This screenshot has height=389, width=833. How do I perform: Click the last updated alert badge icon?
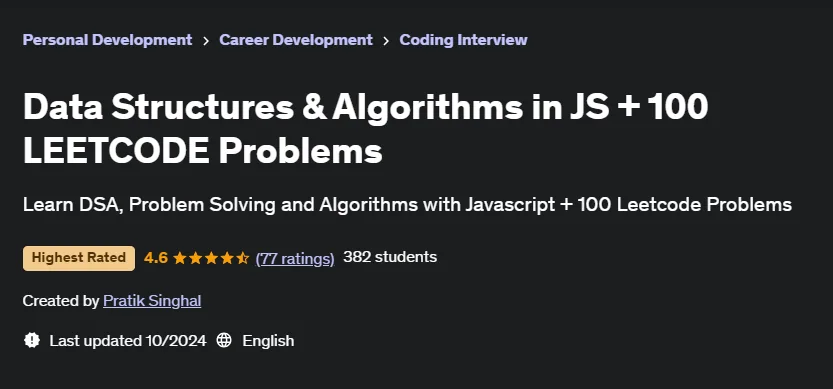point(32,340)
